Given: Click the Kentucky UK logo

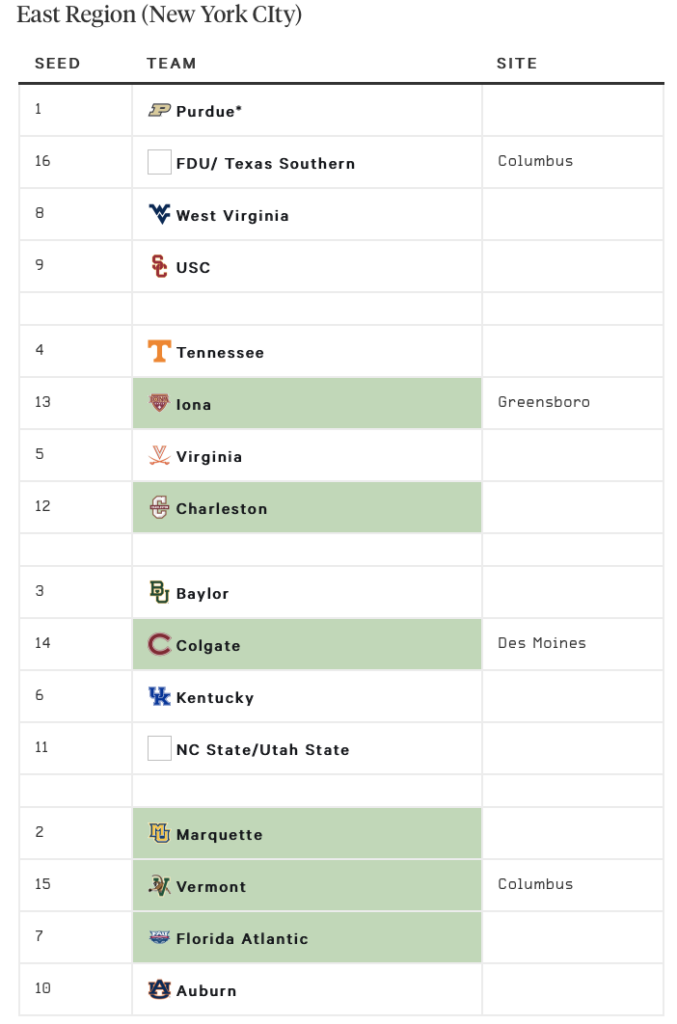Looking at the screenshot, I should point(159,696).
